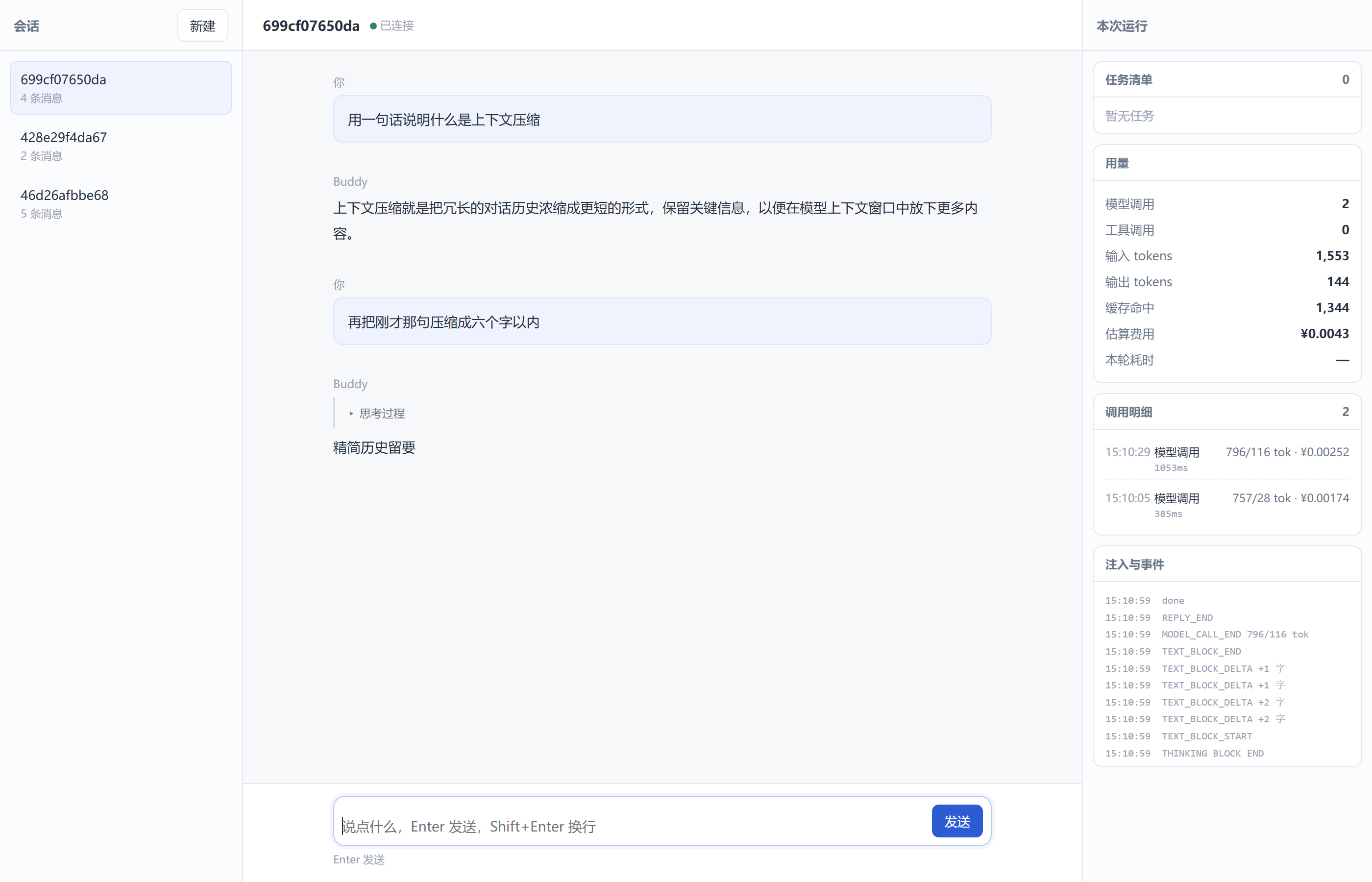Open session 46d26afbbe68 in the sidebar
The height and width of the screenshot is (882, 1372).
click(121, 203)
